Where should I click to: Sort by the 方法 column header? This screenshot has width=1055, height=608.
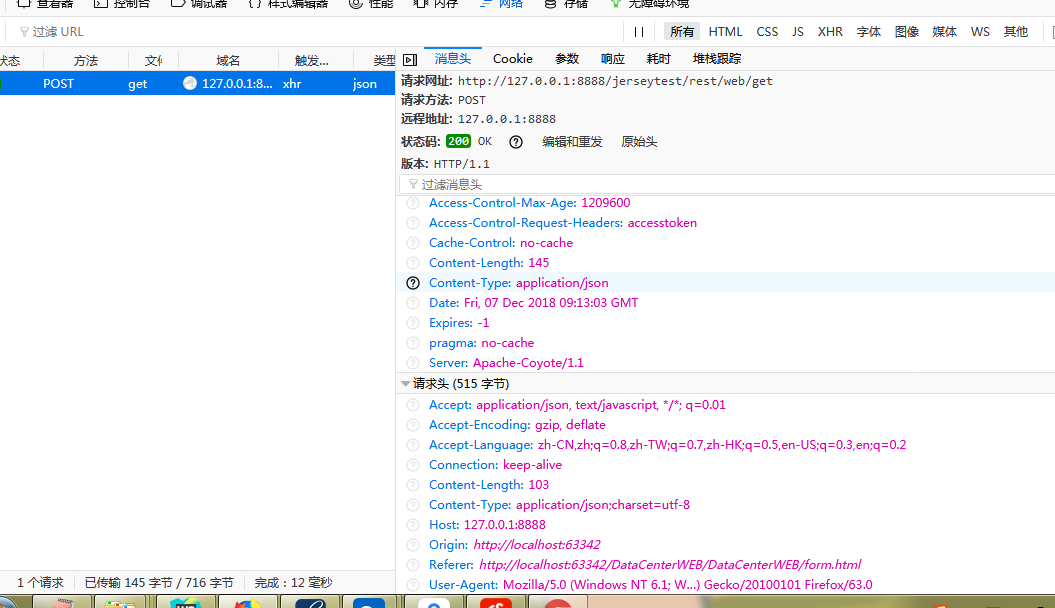85,61
